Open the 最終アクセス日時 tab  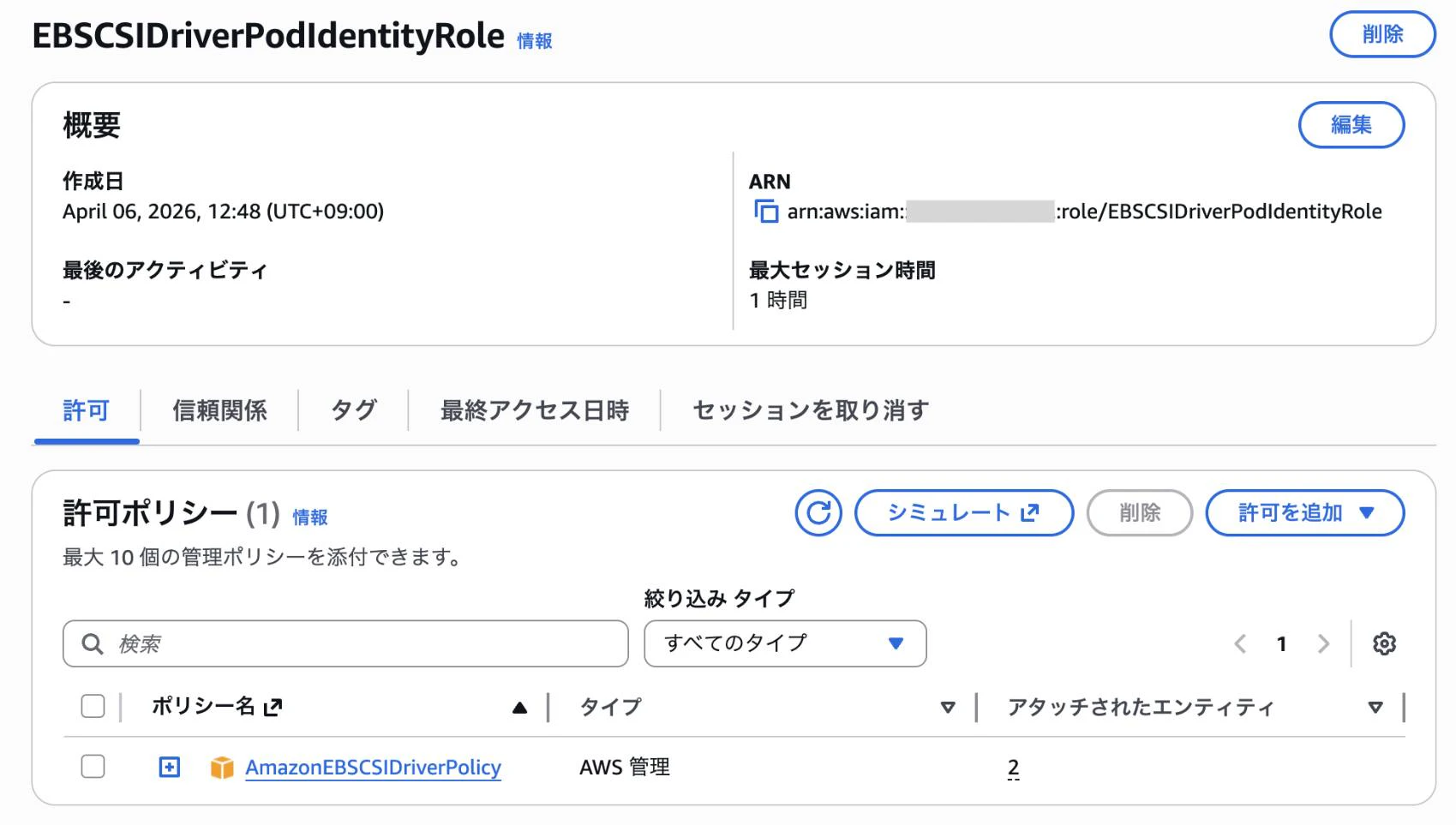535,410
